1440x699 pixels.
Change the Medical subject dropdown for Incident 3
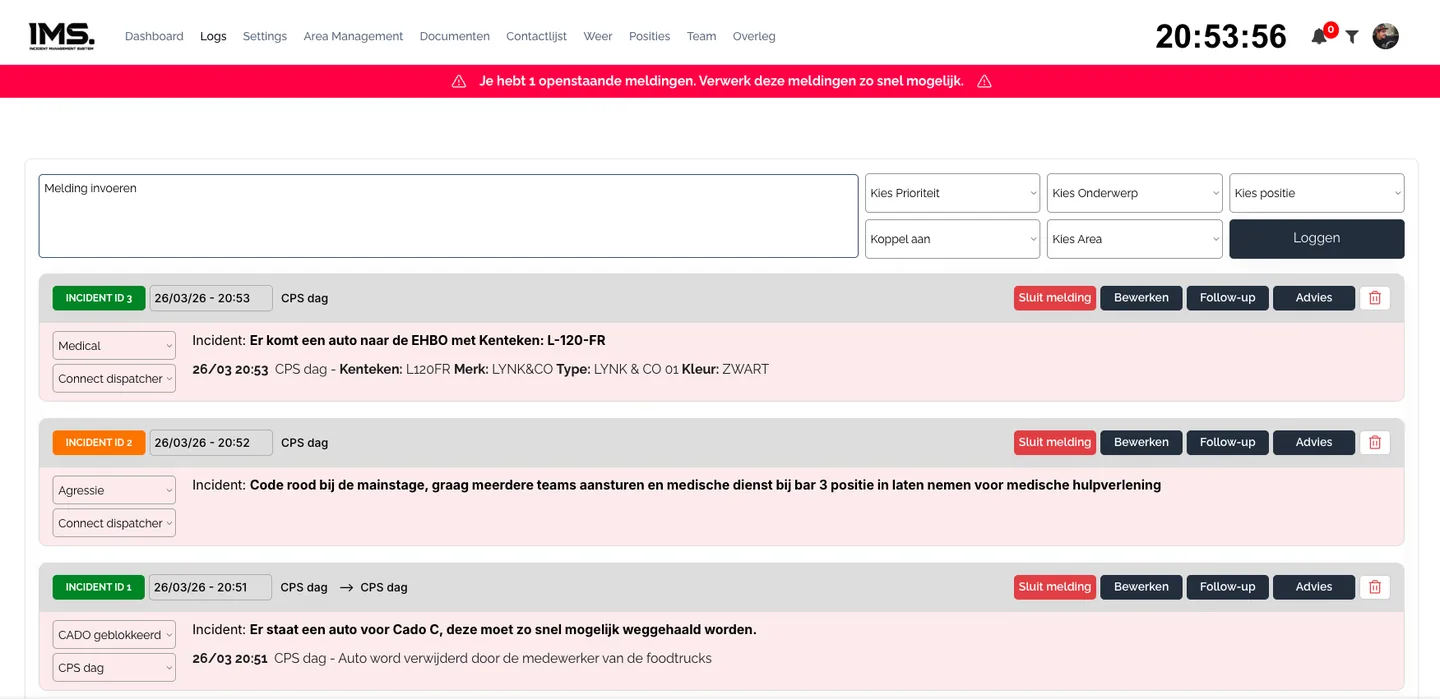[114, 346]
